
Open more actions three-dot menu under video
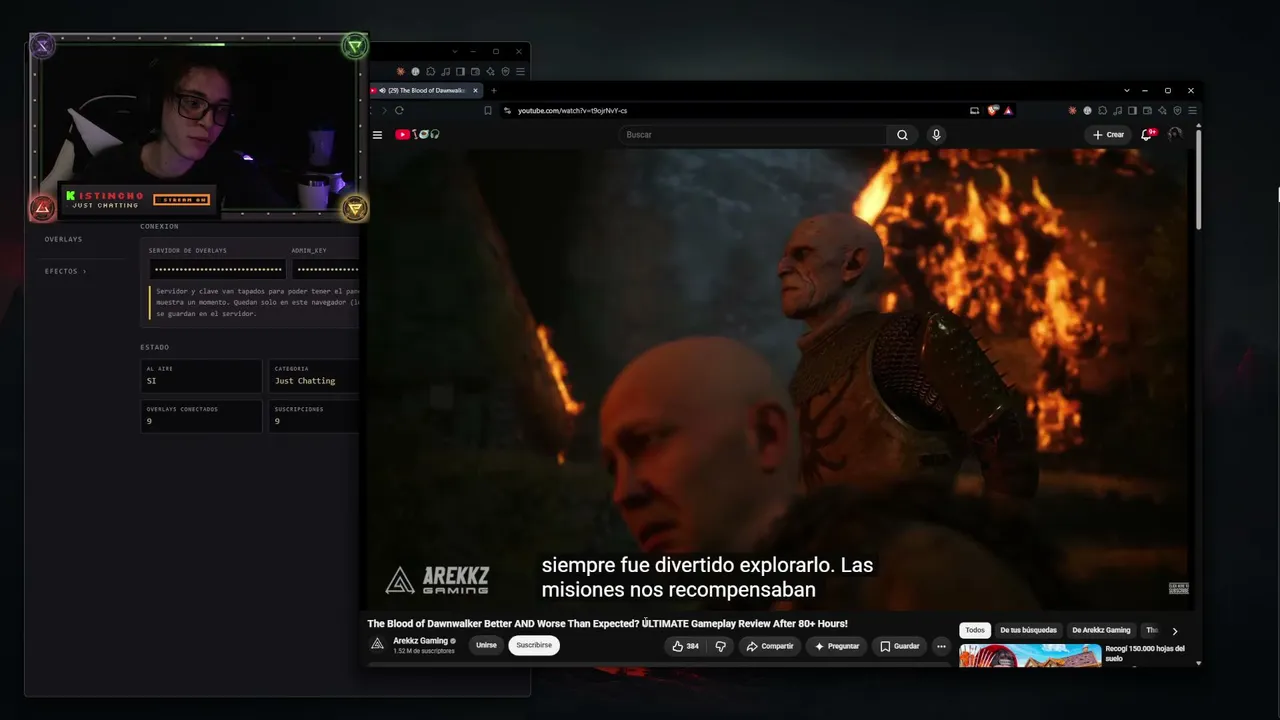coord(941,646)
